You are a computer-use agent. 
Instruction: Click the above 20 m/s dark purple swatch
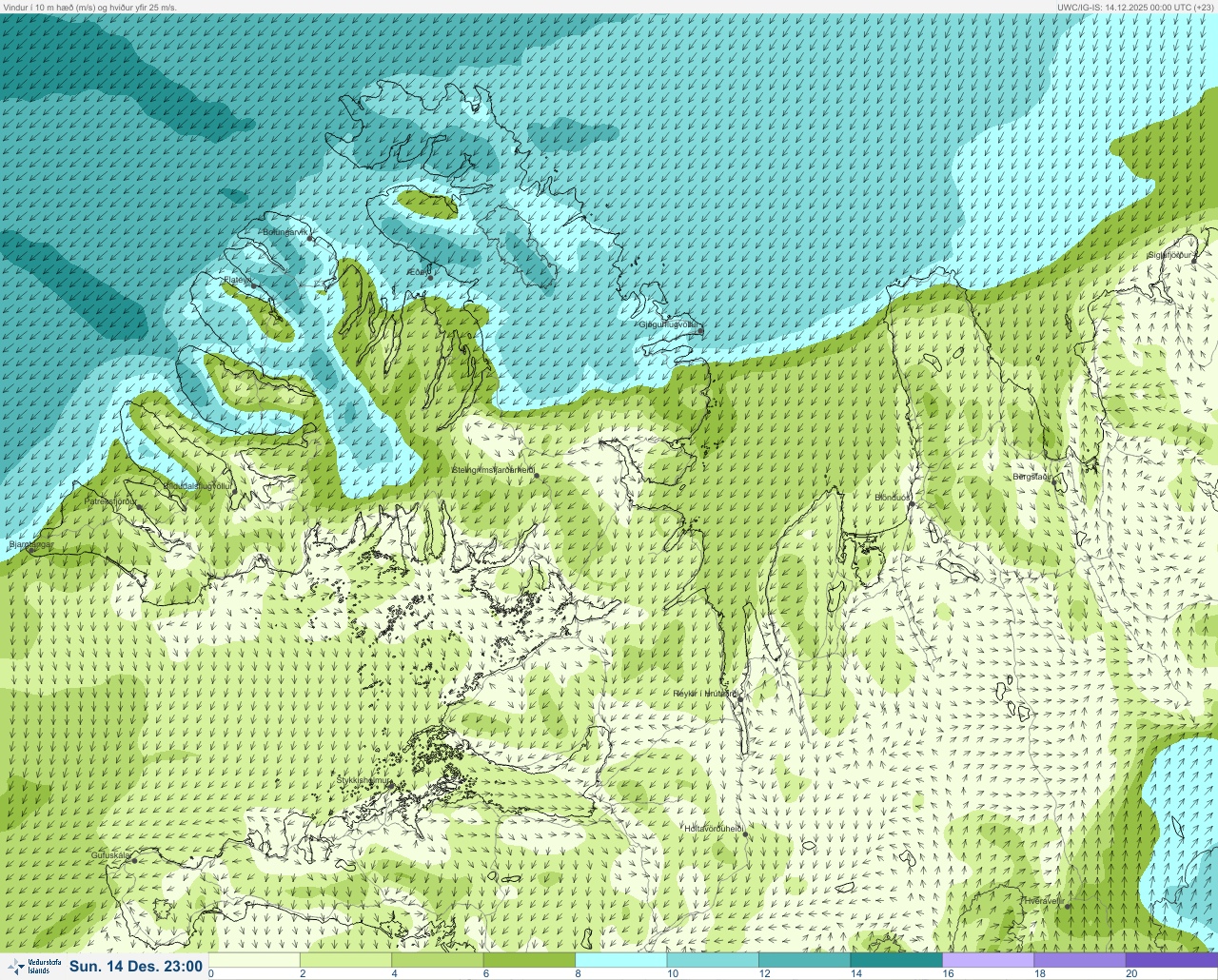(1171, 960)
